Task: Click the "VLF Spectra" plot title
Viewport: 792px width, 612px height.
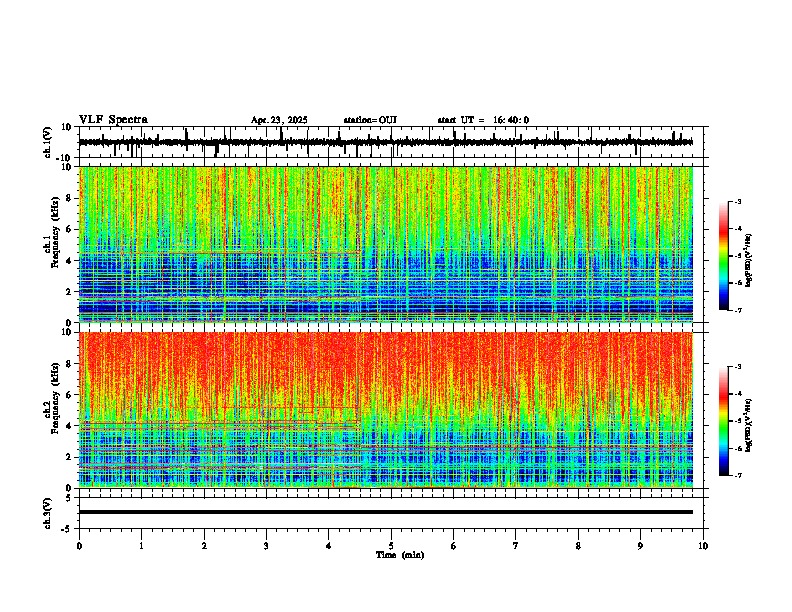Action: point(113,119)
